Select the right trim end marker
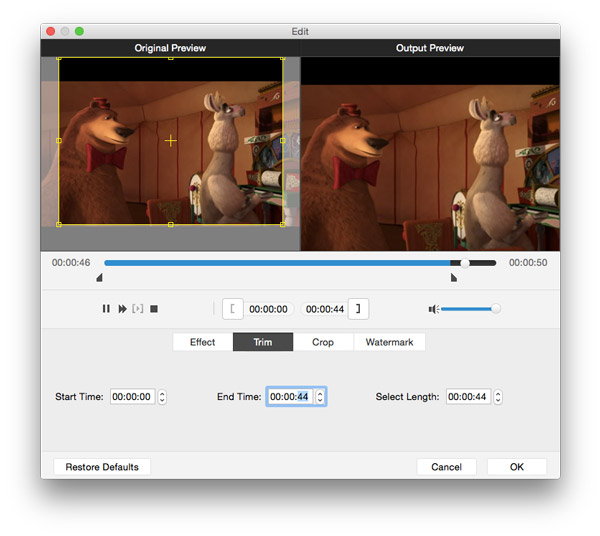Screen dimensions: 600x536 [454, 277]
